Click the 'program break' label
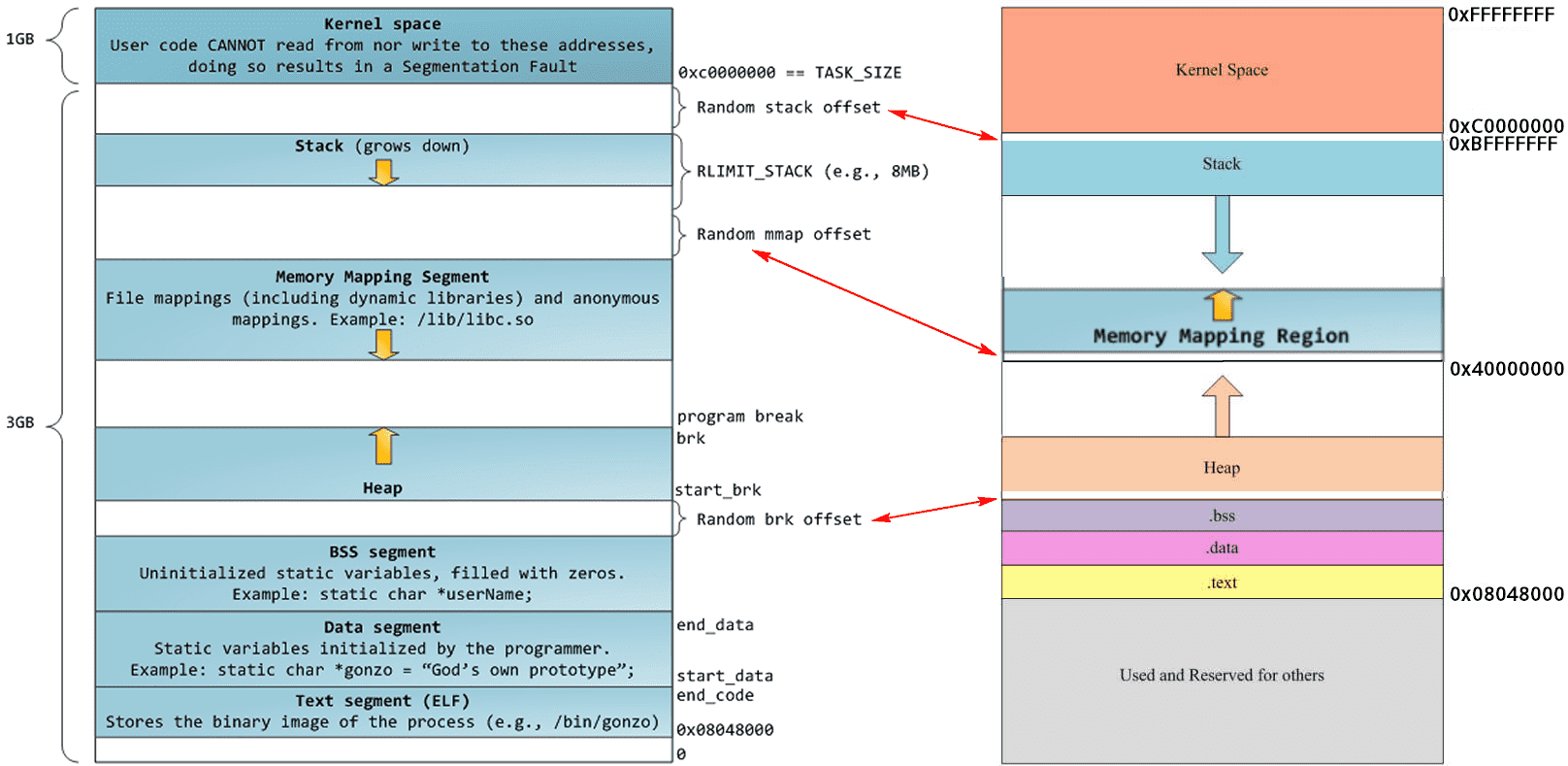This screenshot has height=766, width=1568. click(740, 416)
